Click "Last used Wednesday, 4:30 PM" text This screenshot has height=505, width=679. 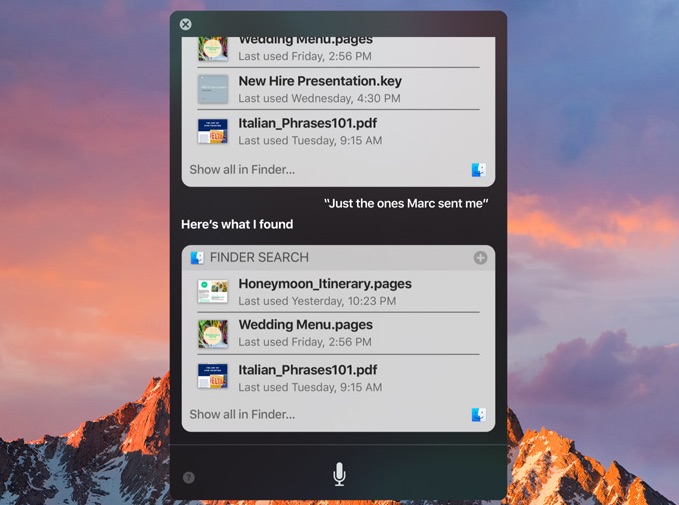[319, 98]
